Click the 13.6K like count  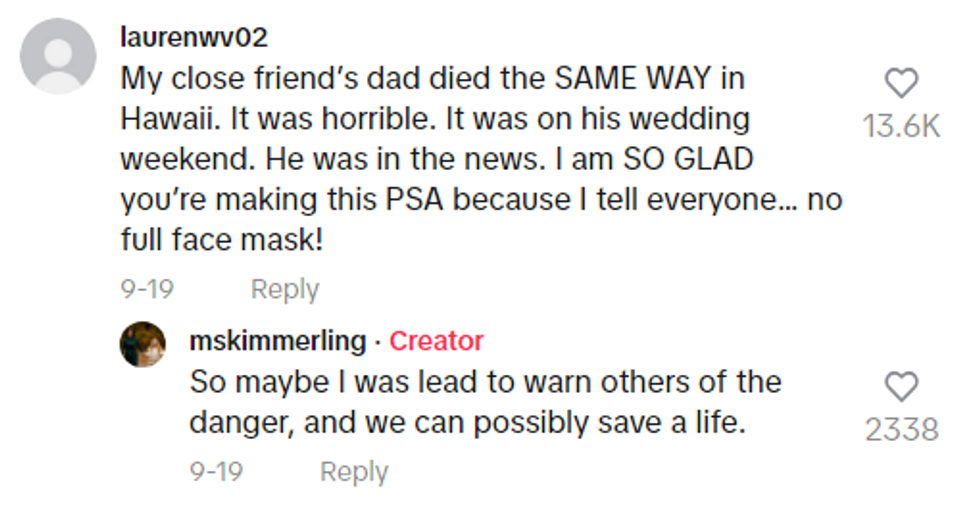[x=902, y=127]
